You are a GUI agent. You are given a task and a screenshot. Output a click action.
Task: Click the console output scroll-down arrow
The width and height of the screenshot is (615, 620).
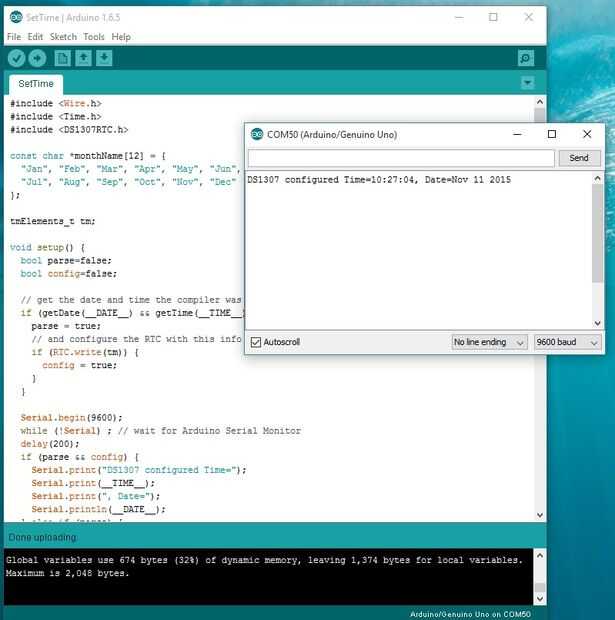tap(539, 599)
